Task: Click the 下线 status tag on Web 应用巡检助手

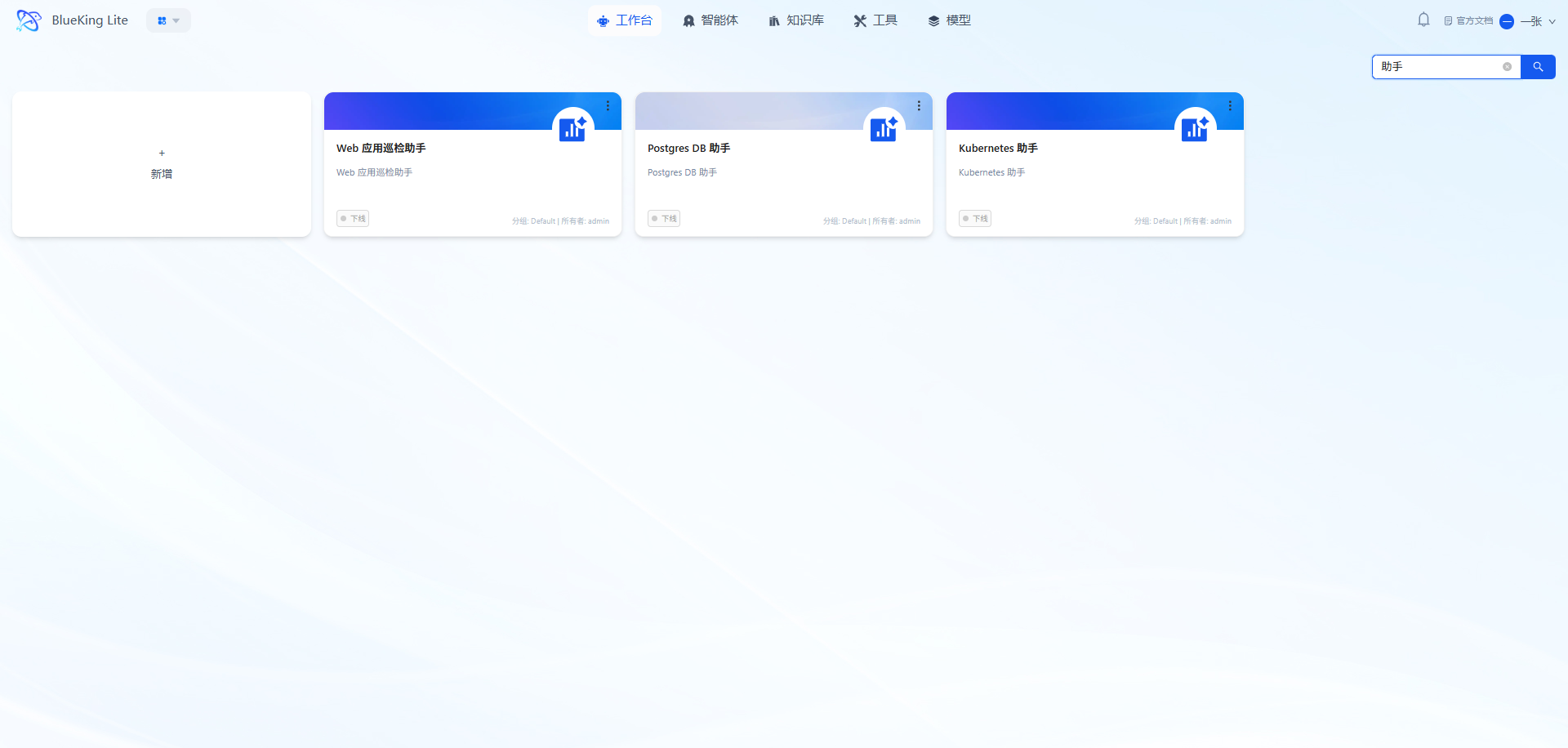Action: coord(353,219)
